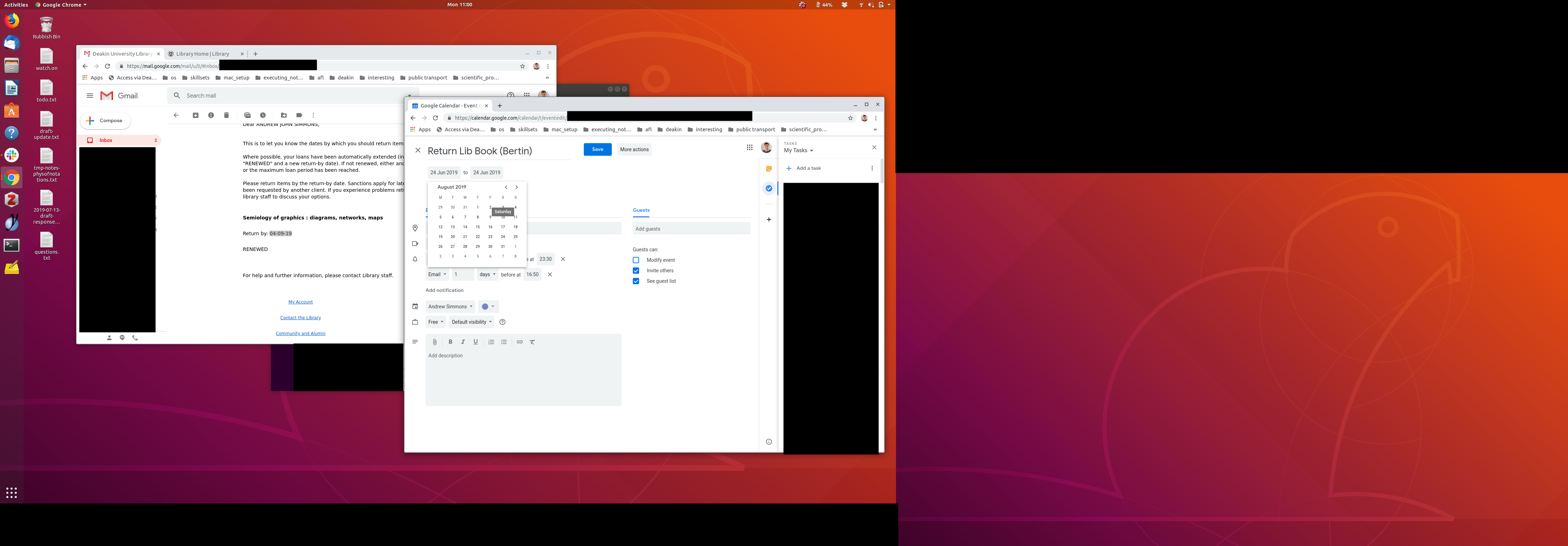Enable the Modify event guest permission
The height and width of the screenshot is (546, 1568).
636,260
